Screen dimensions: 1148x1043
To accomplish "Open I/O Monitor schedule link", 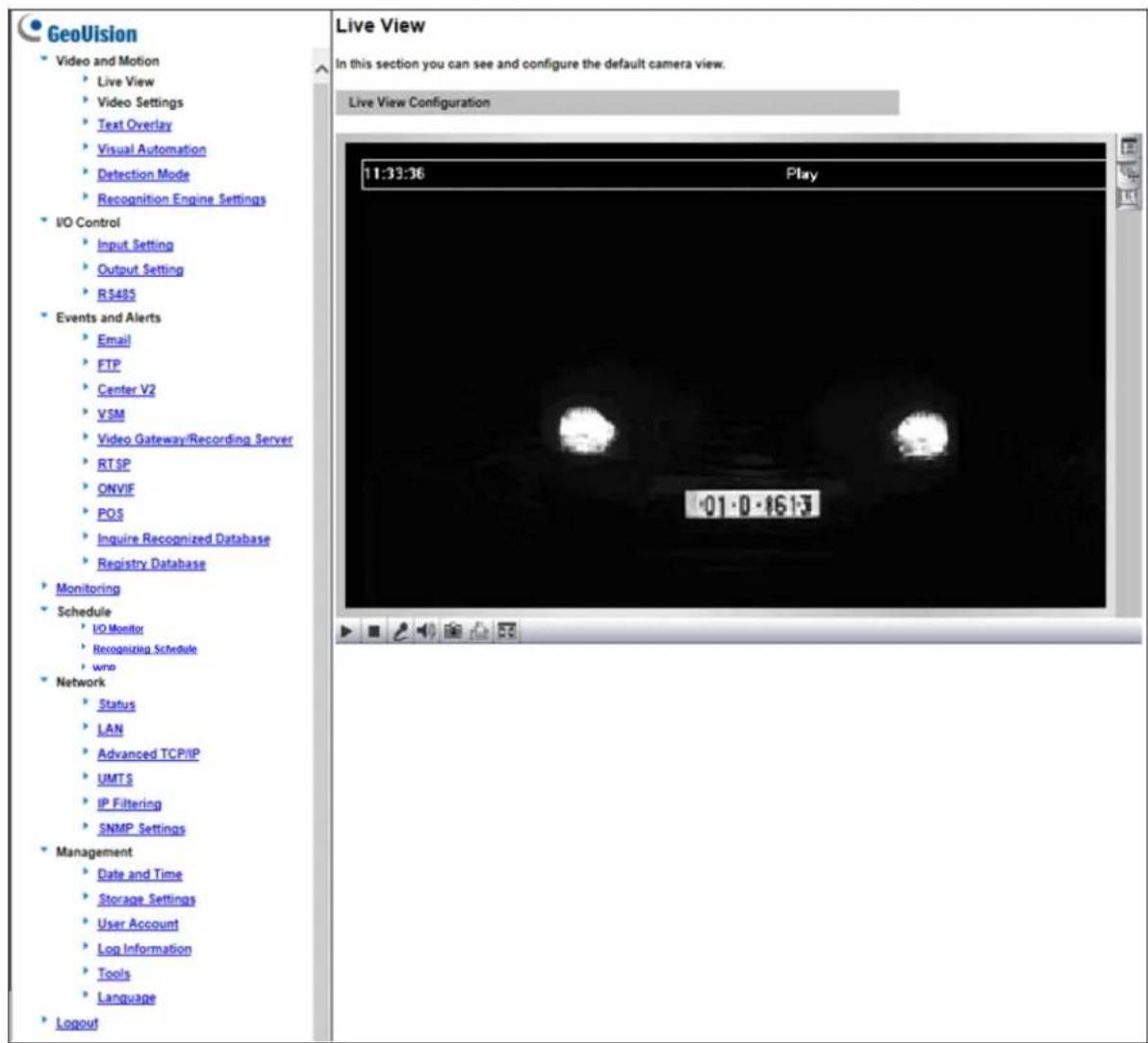I will tap(117, 628).
